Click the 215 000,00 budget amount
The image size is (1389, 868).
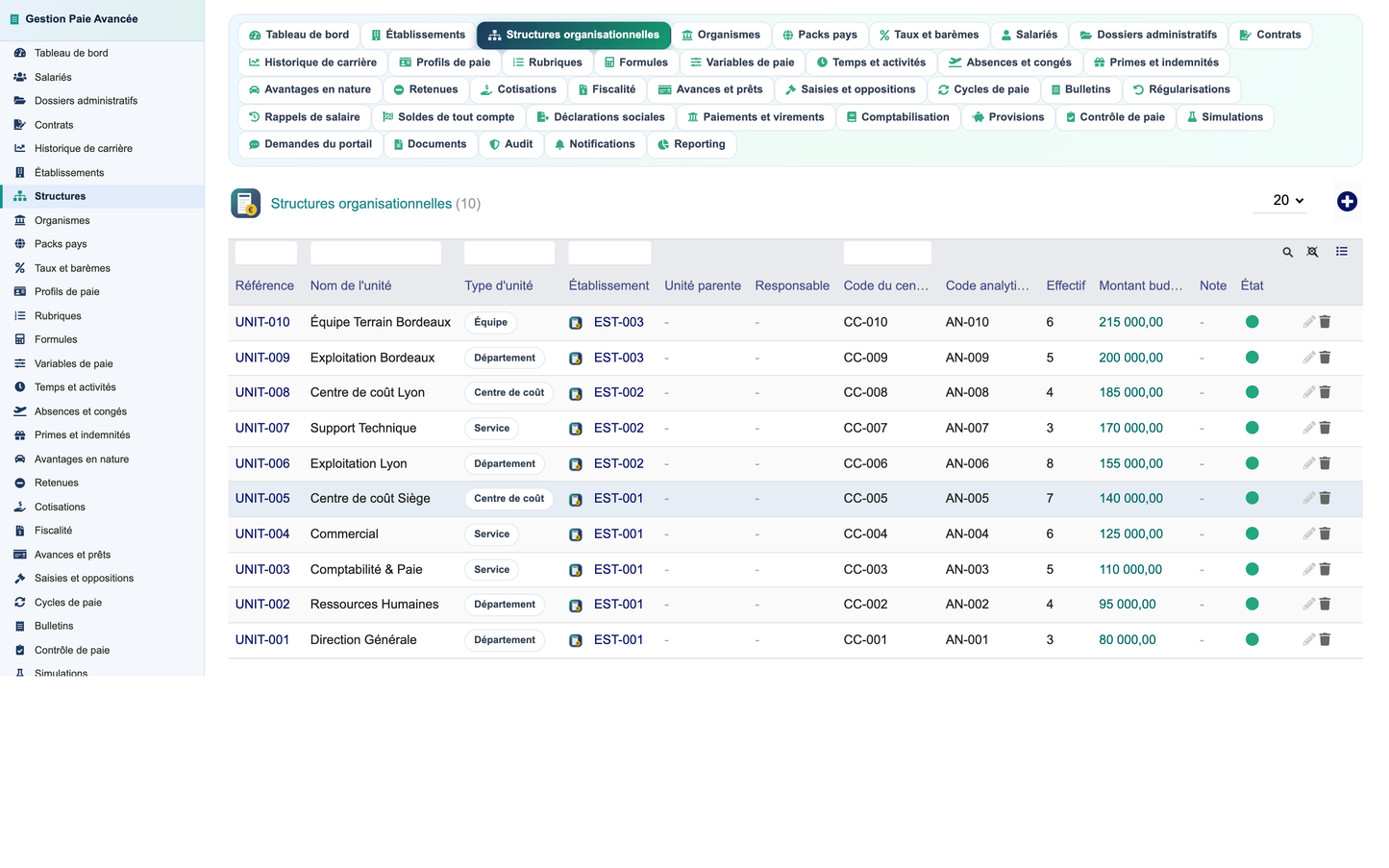click(x=1130, y=322)
